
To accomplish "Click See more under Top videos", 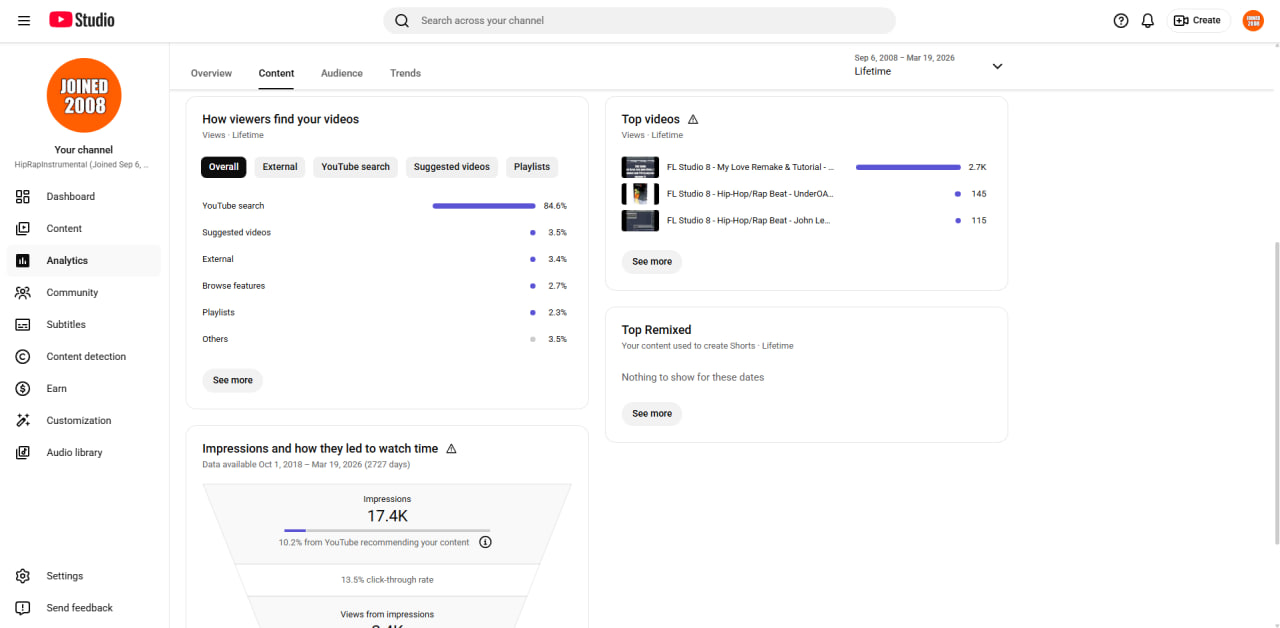I will (652, 262).
